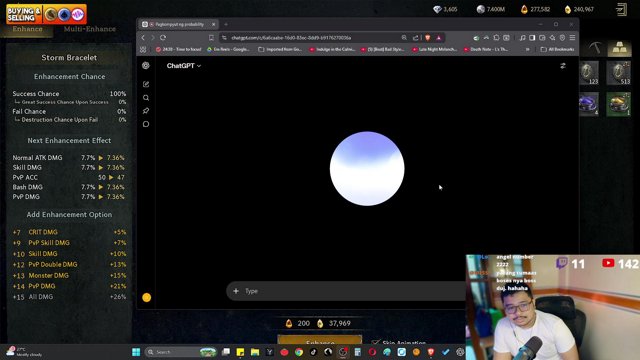Click the '+7 CRIT DMG' enhancement option
640x360 pixels.
tap(69, 232)
